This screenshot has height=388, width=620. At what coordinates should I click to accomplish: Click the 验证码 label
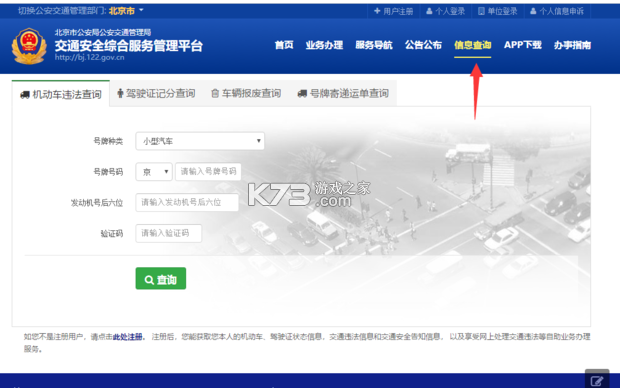point(112,233)
